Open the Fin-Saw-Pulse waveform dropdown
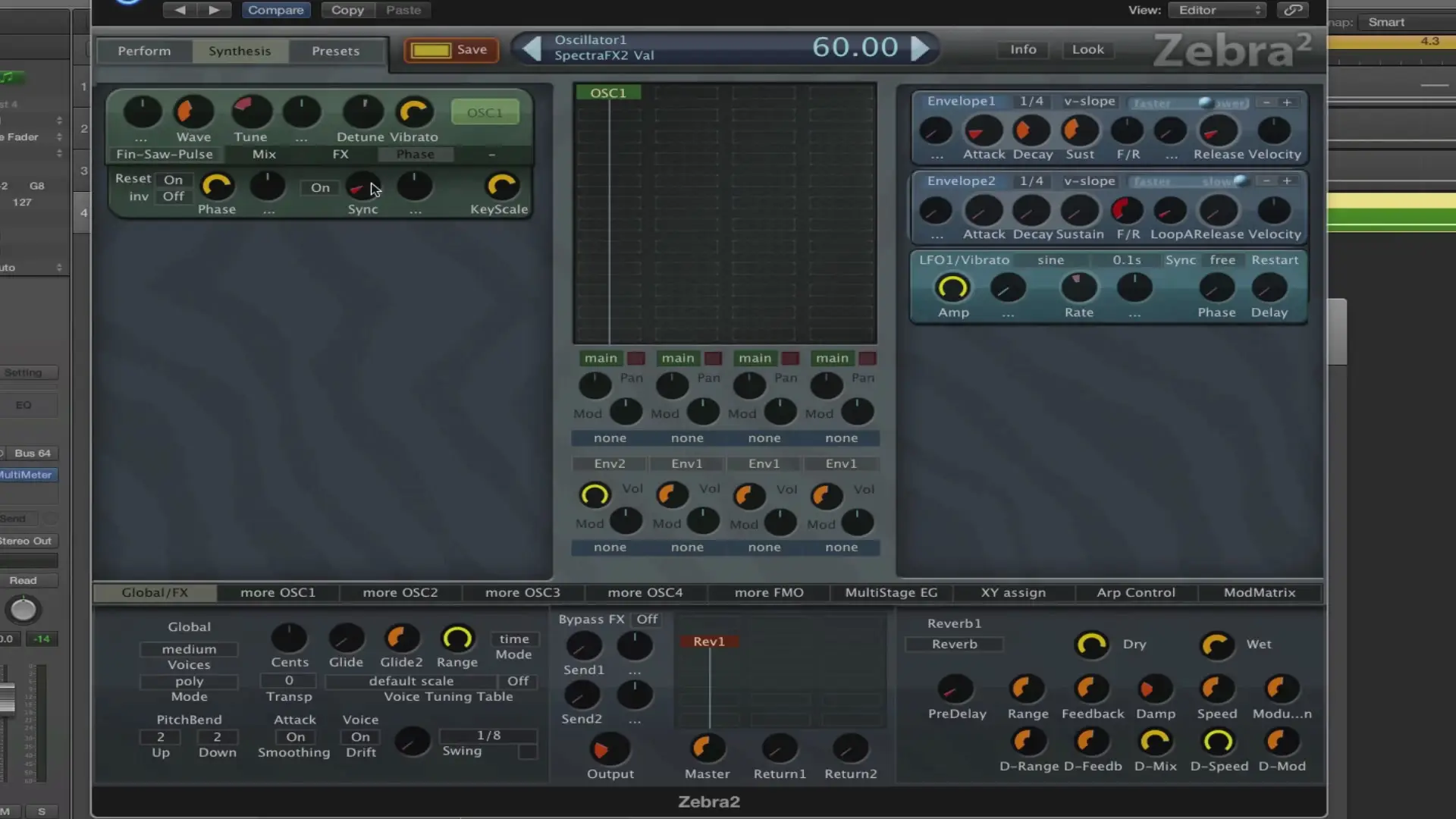This screenshot has height=819, width=1456. click(x=165, y=154)
